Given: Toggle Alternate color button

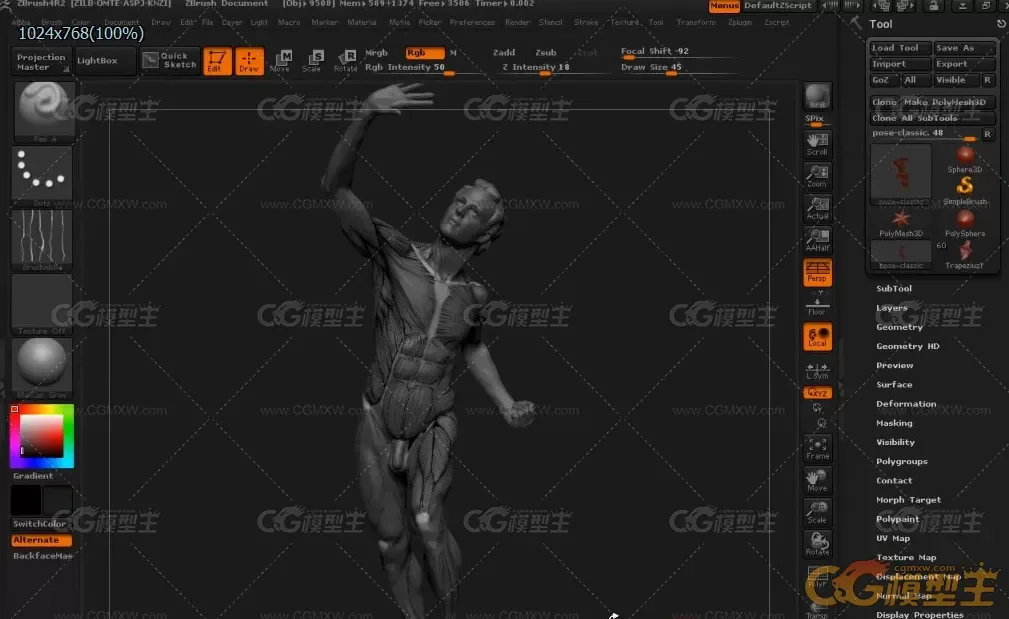Looking at the screenshot, I should coord(42,540).
